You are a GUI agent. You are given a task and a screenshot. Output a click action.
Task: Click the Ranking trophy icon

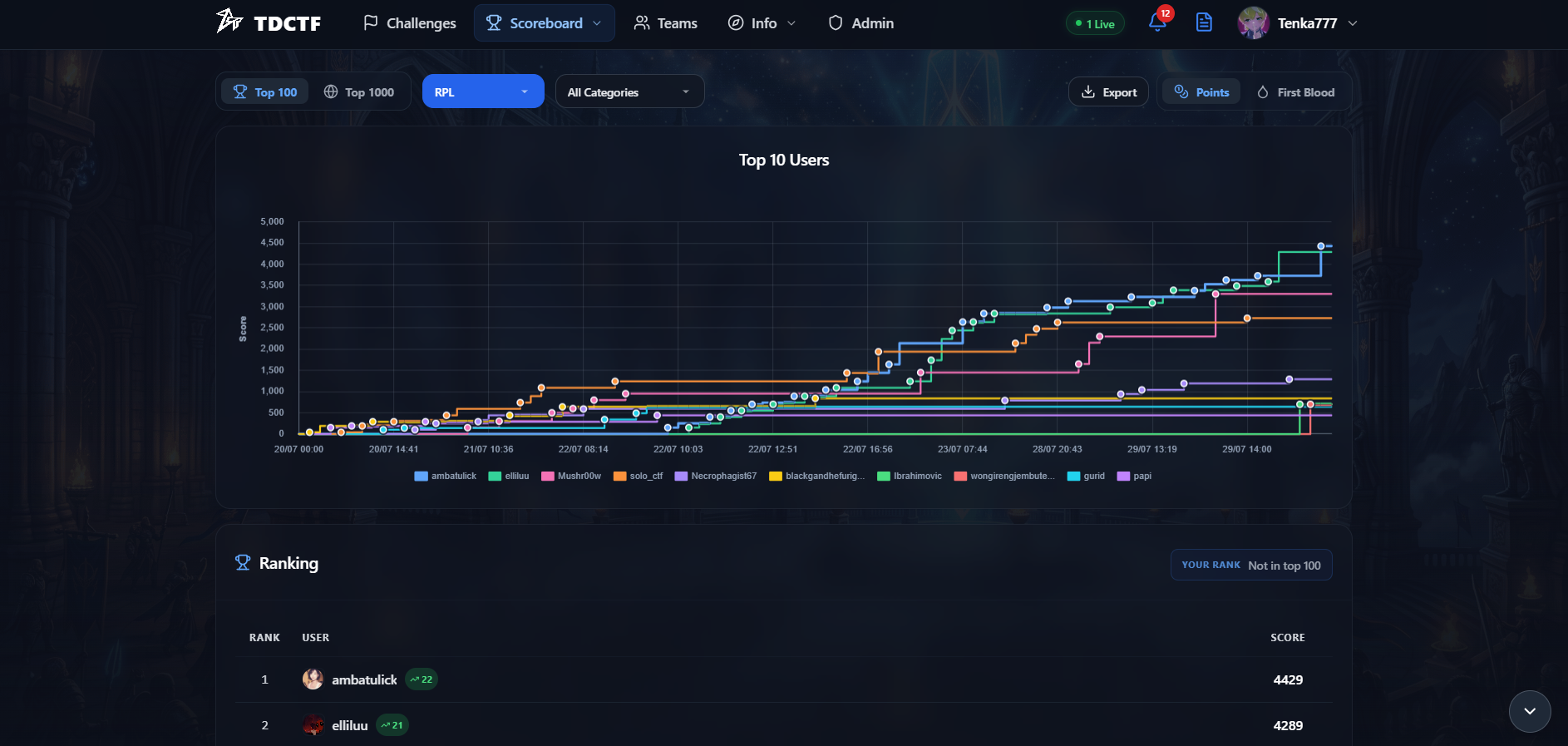coord(243,563)
